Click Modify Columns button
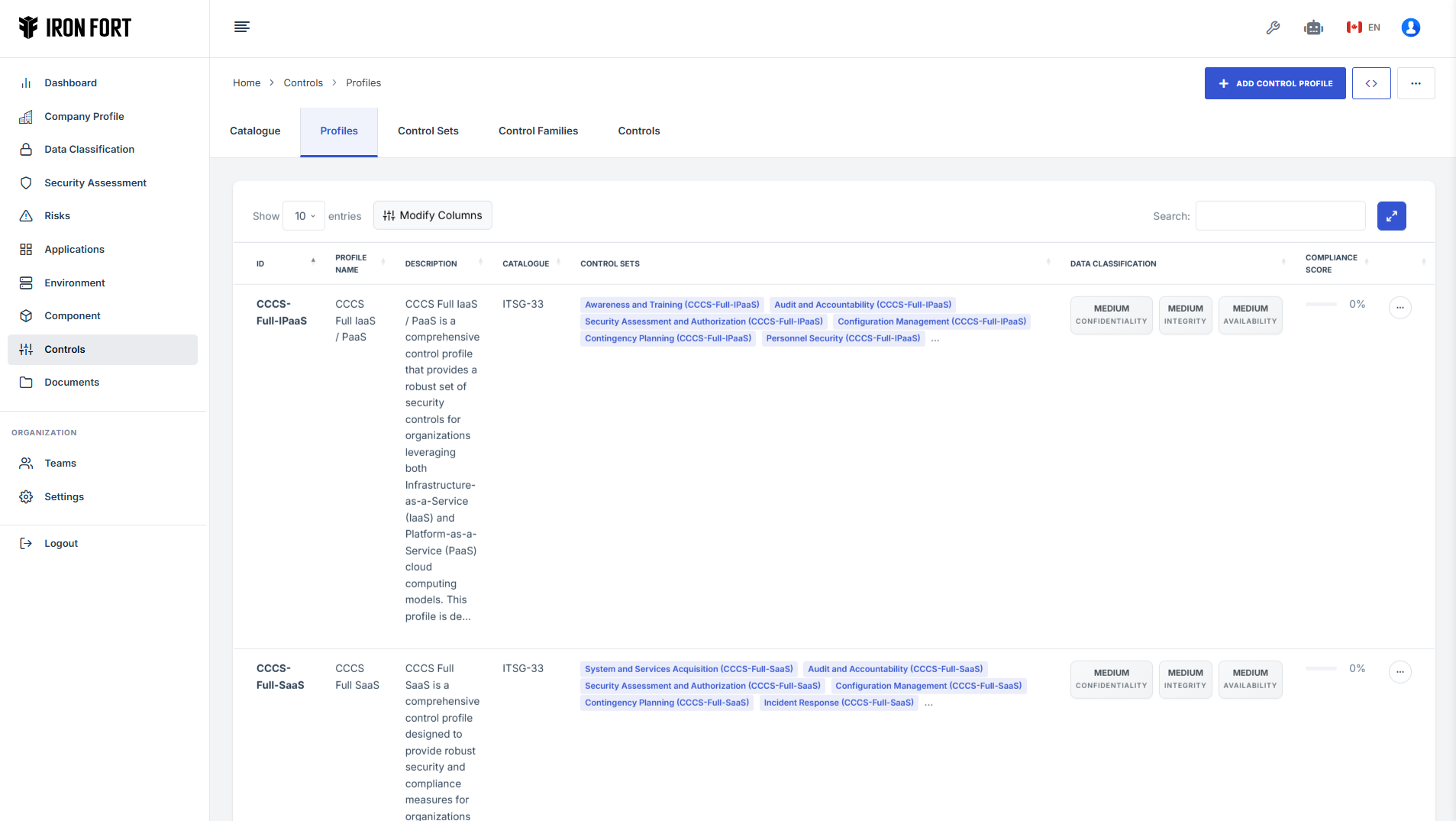The width and height of the screenshot is (1456, 821). [x=432, y=216]
